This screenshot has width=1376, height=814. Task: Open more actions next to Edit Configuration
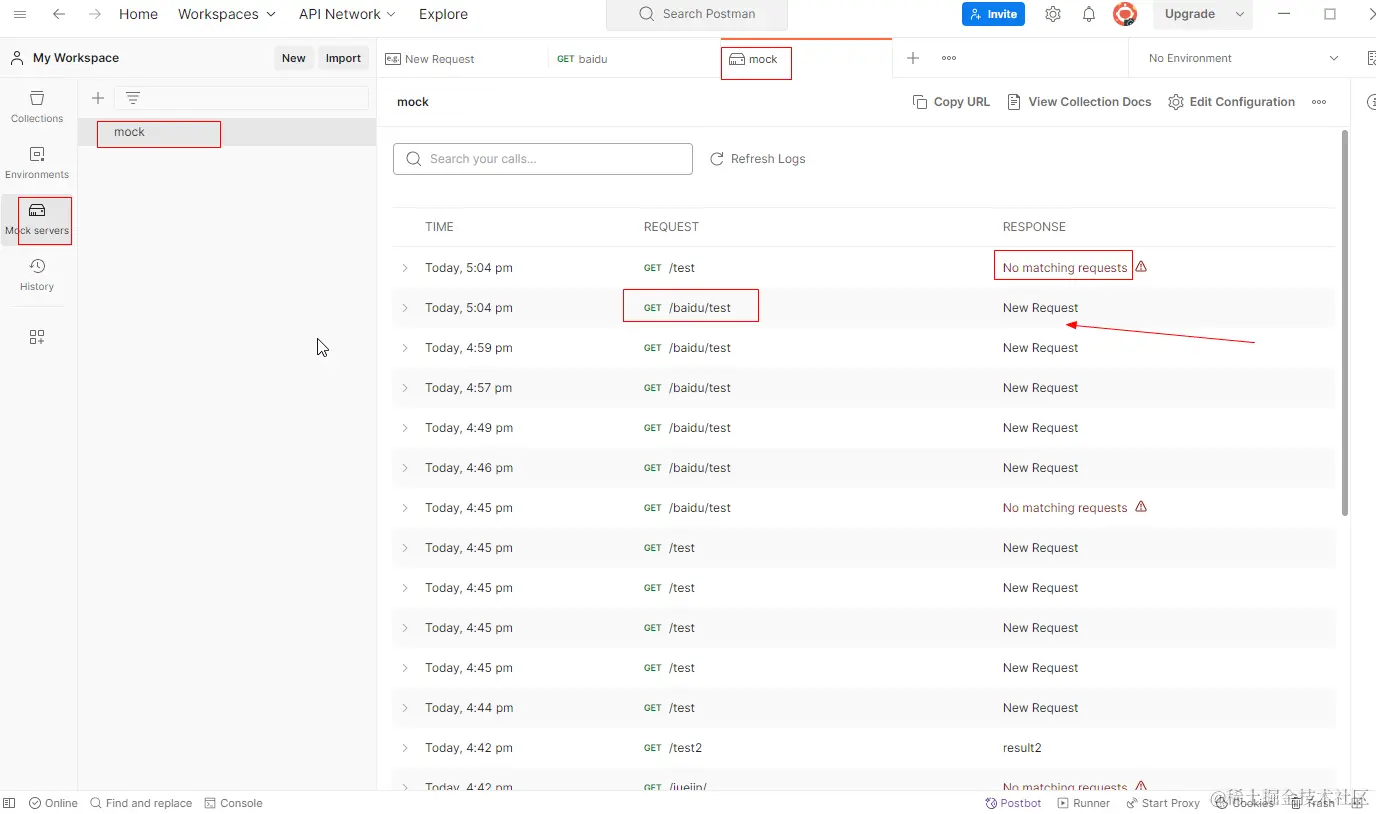(x=1319, y=102)
